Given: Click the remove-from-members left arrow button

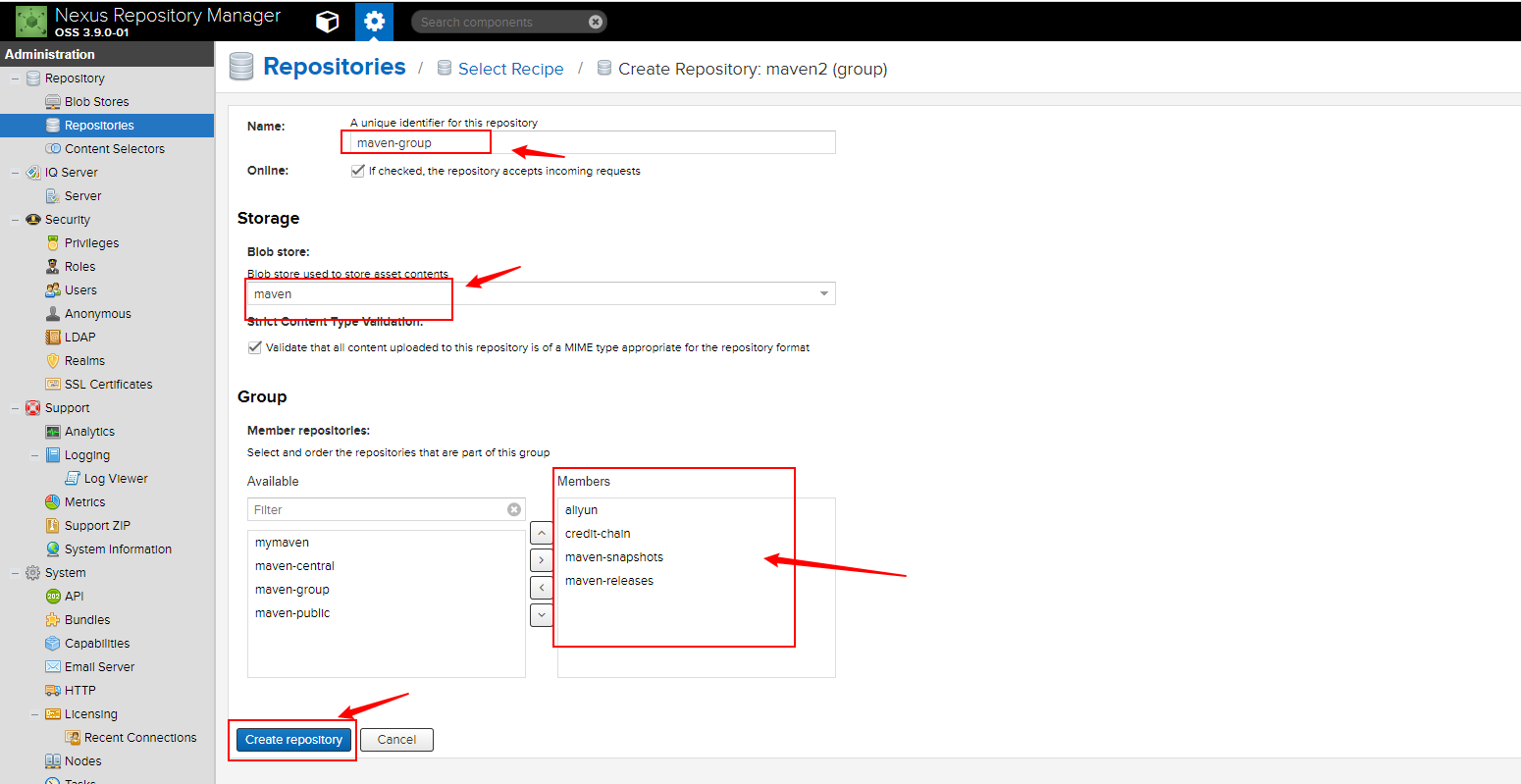Looking at the screenshot, I should coord(541,588).
